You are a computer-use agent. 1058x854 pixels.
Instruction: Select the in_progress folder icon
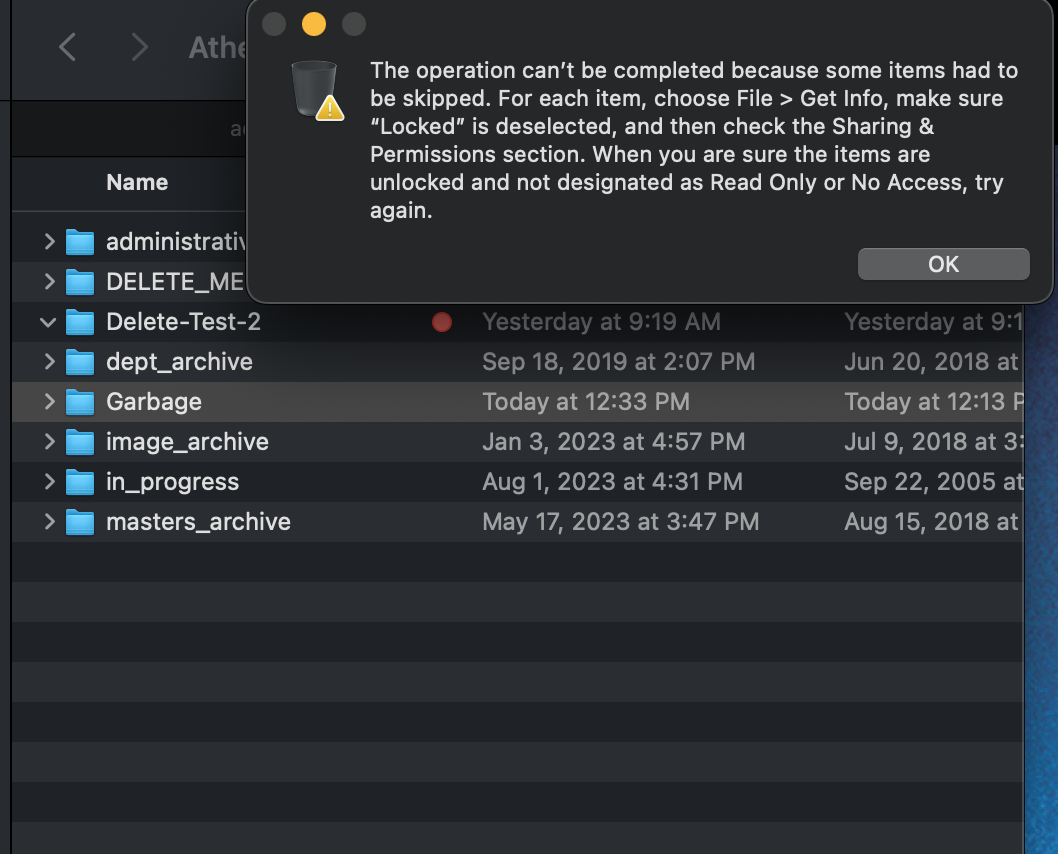(80, 482)
